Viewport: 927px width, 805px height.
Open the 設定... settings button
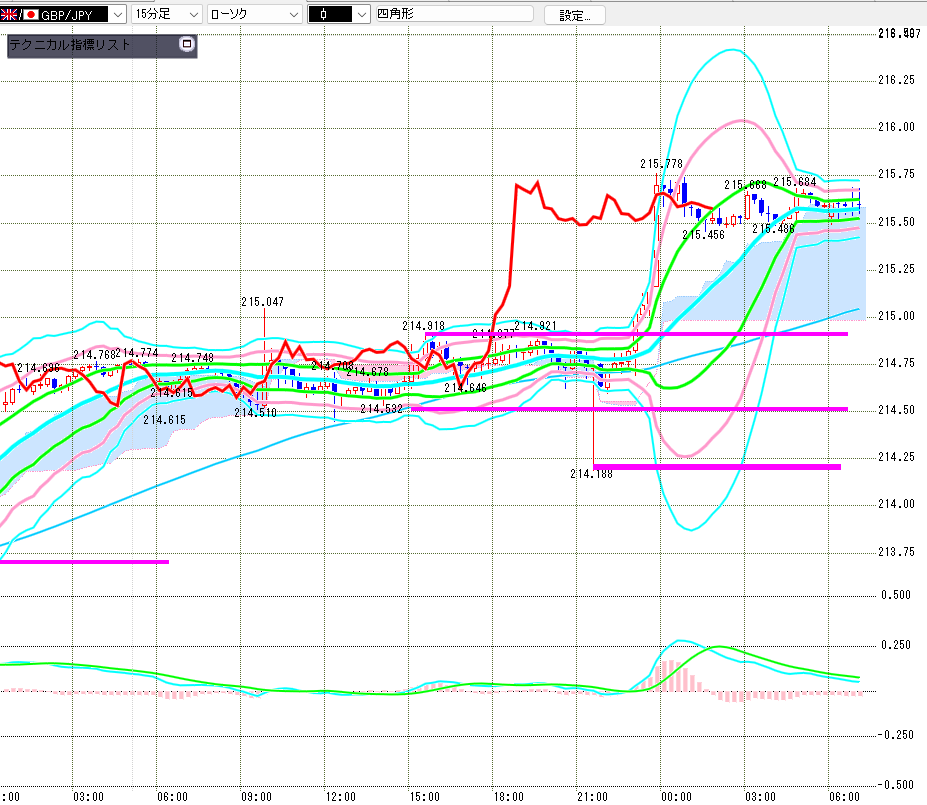[574, 15]
